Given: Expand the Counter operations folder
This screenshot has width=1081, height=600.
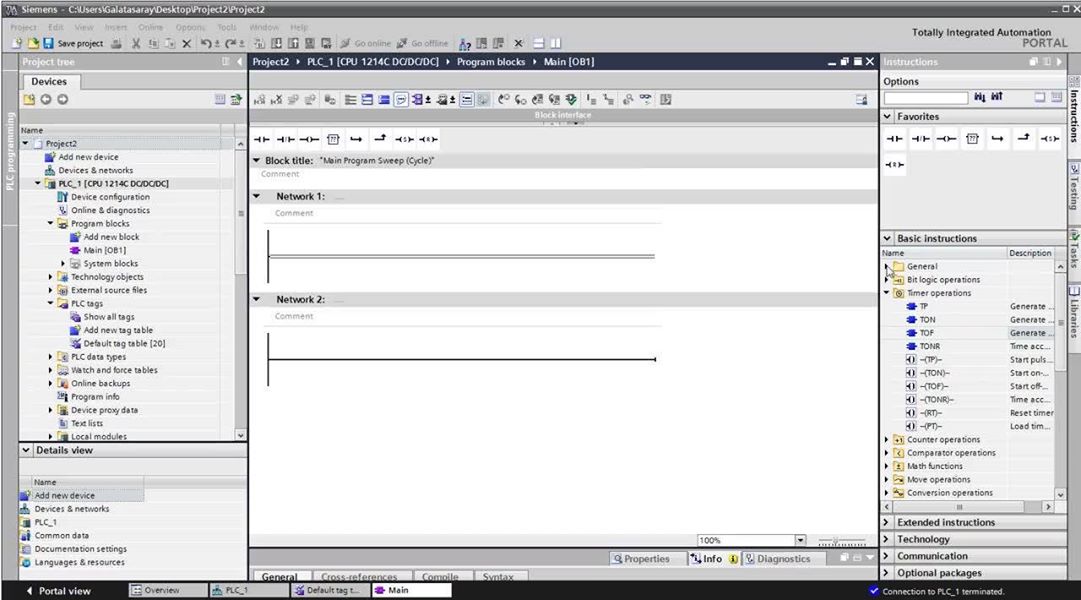Looking at the screenshot, I should tap(887, 439).
